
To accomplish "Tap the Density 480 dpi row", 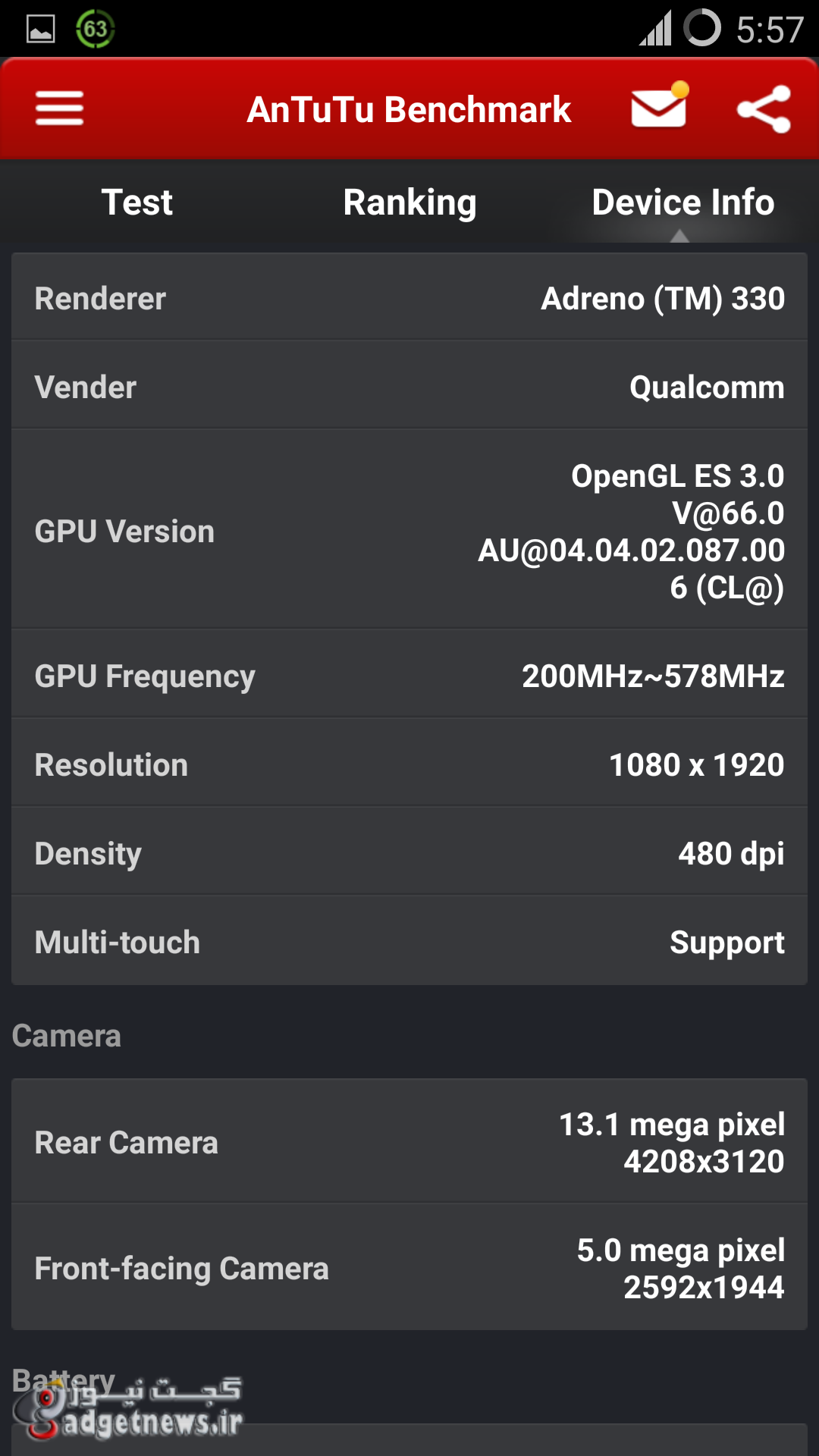I will click(409, 853).
